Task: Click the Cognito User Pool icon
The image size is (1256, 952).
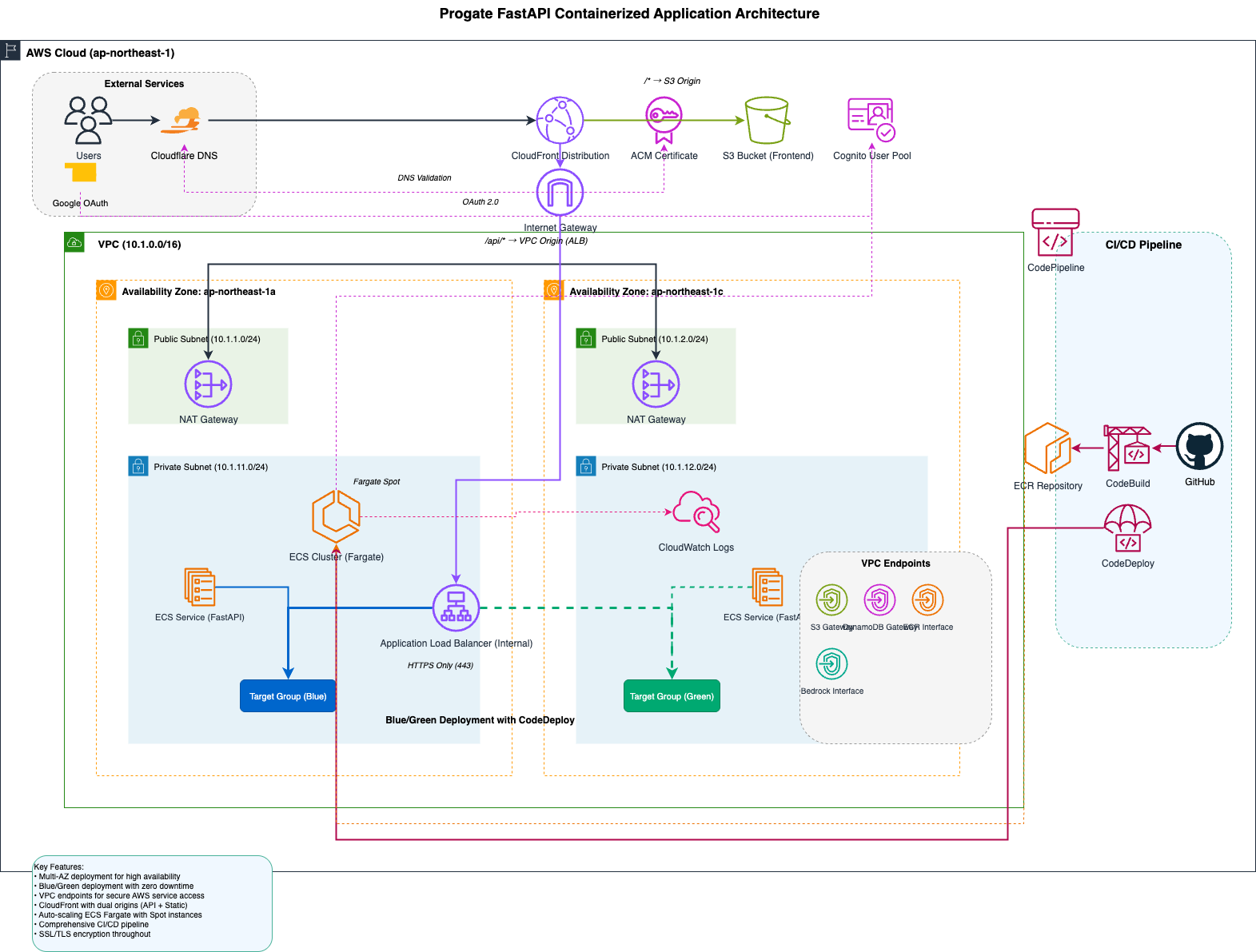Action: tap(871, 120)
